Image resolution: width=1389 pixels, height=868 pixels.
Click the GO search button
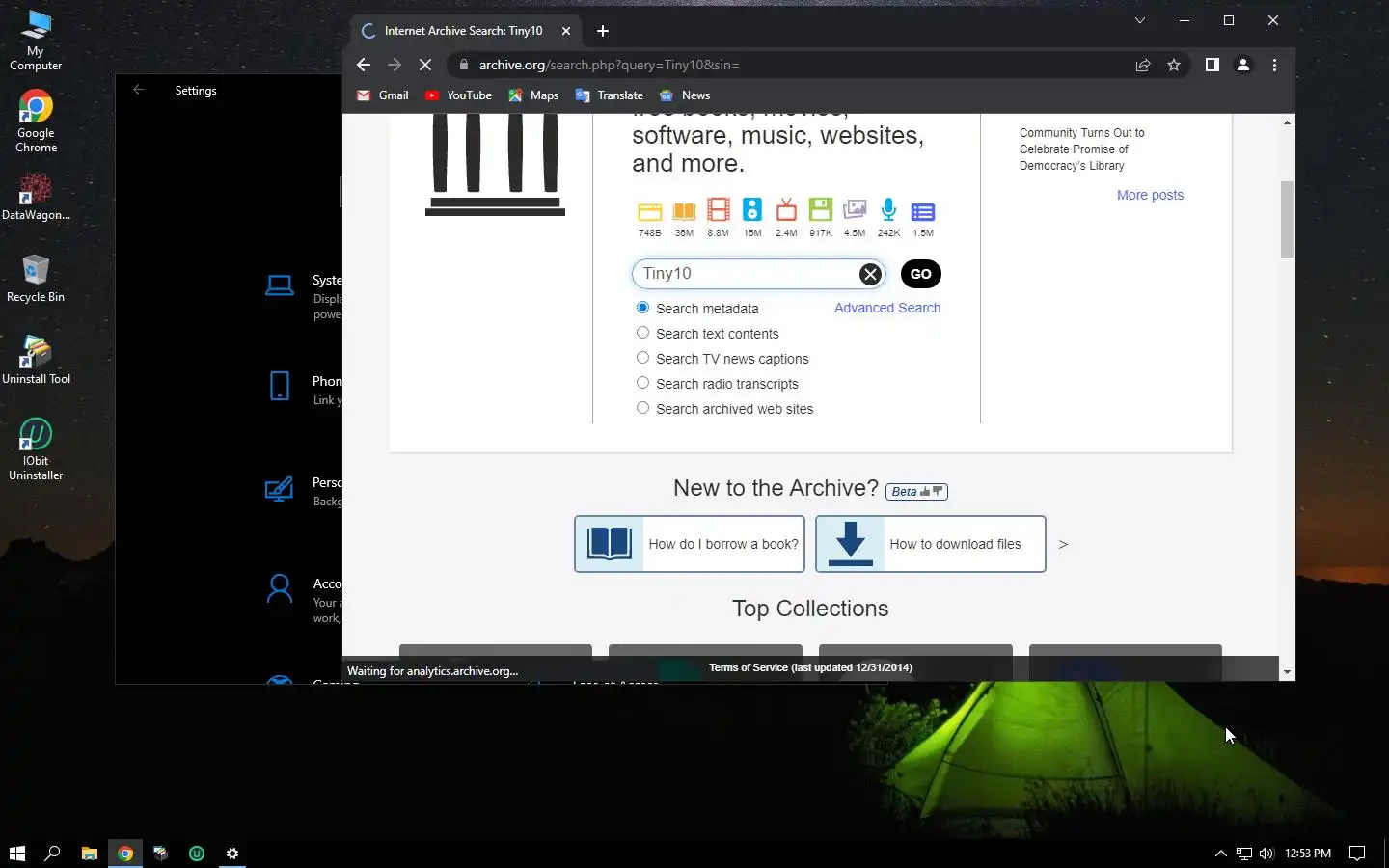921,274
